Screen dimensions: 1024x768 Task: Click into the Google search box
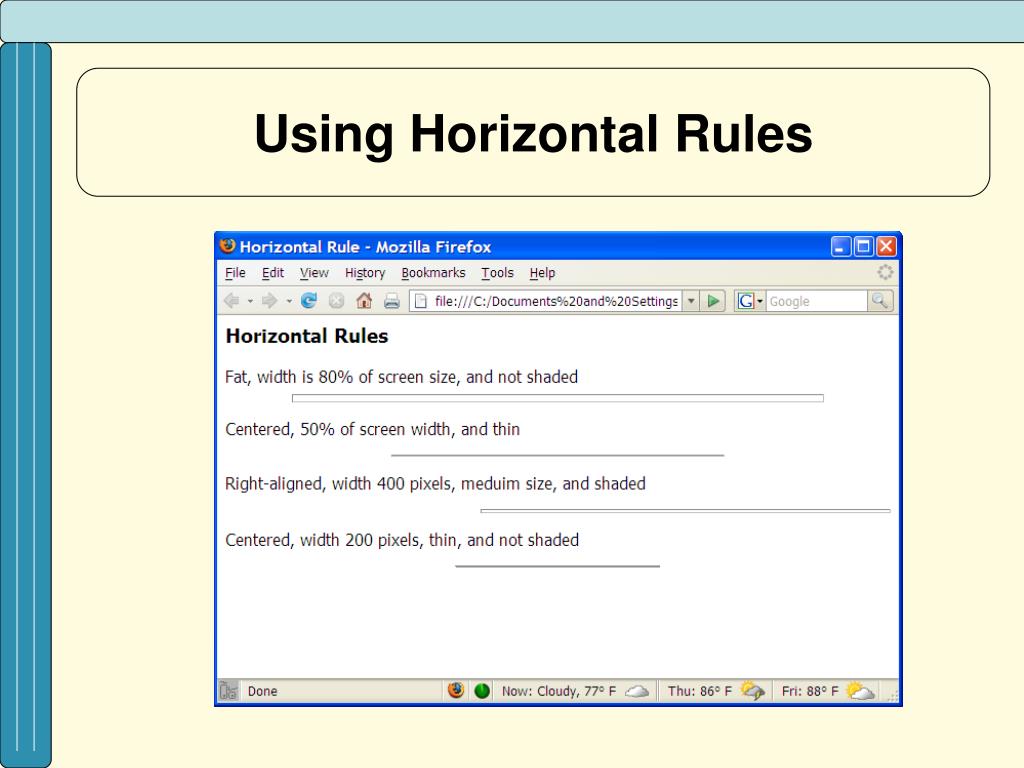point(816,301)
